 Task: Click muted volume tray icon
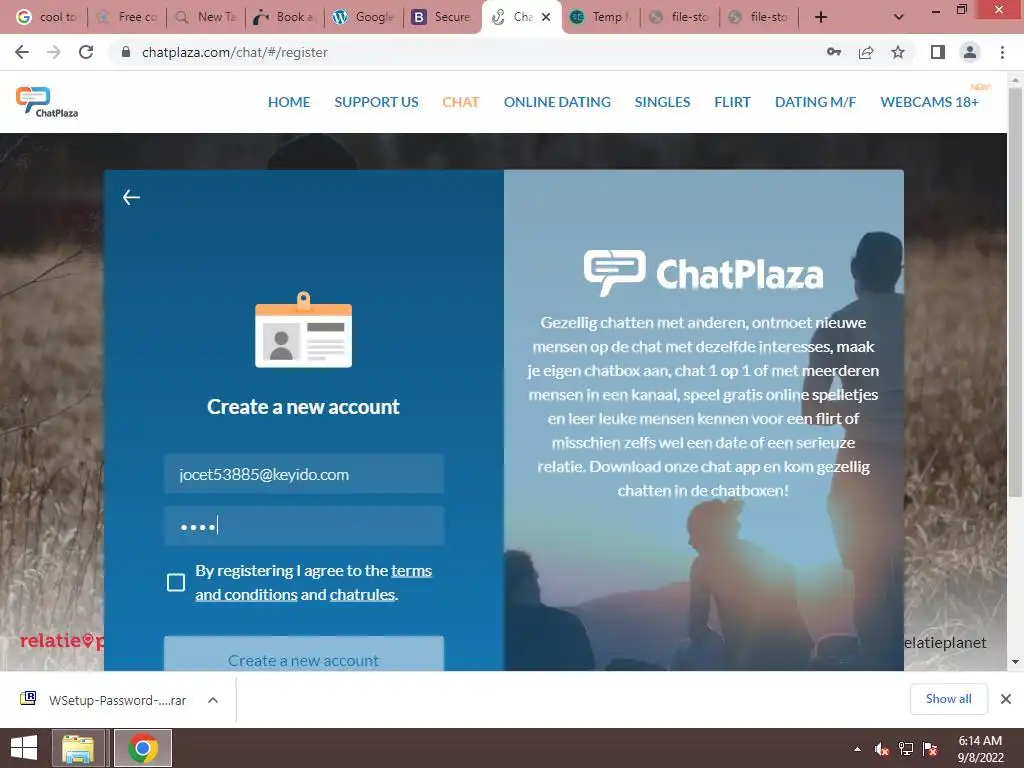pyautogui.click(x=882, y=749)
